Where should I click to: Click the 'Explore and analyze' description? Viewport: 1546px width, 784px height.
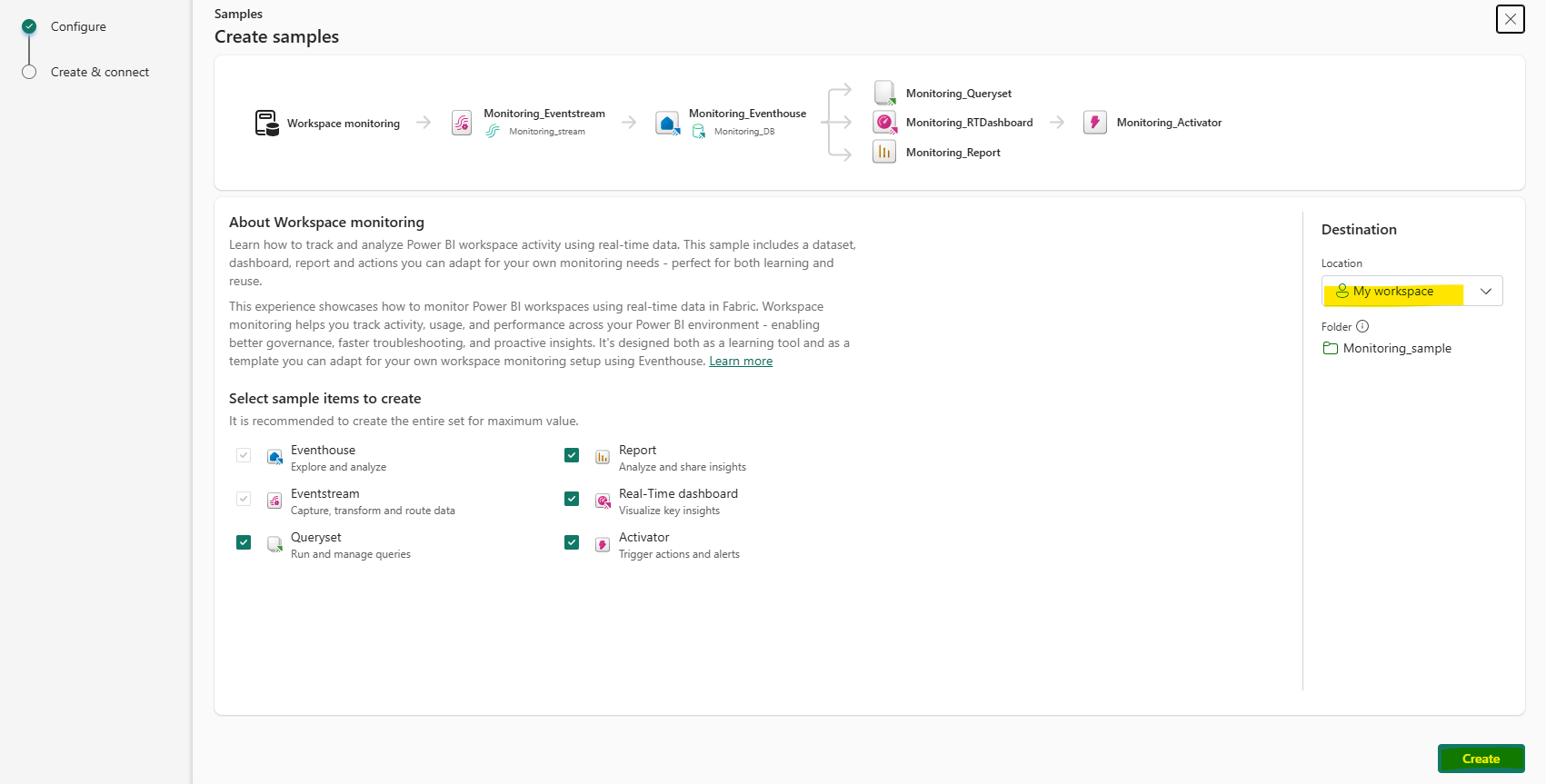pos(338,467)
